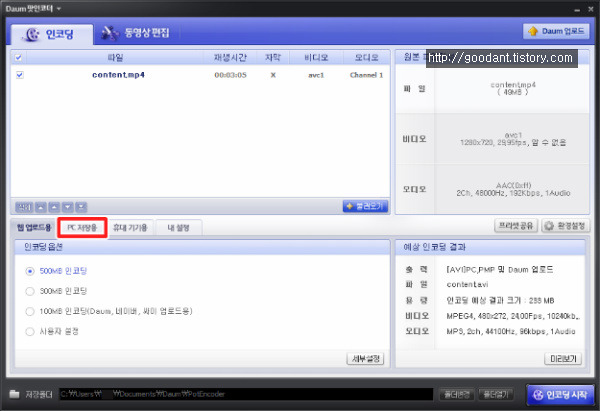Close the Daum 팟인코더 window
This screenshot has width=600, height=411.
point(591,9)
